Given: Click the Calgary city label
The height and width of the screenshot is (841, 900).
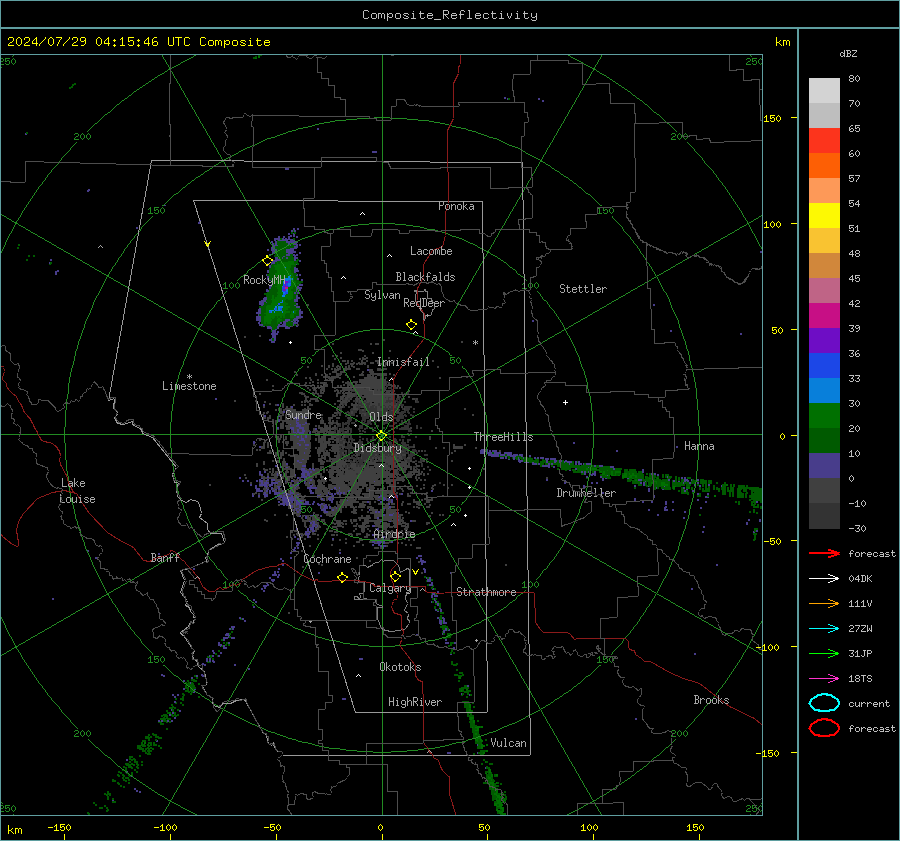Looking at the screenshot, I should tap(390, 588).
